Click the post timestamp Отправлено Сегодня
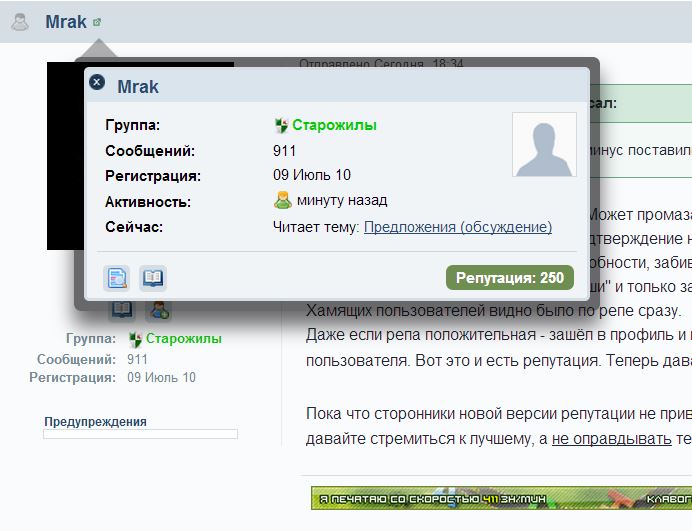The height and width of the screenshot is (531, 692). point(381,63)
